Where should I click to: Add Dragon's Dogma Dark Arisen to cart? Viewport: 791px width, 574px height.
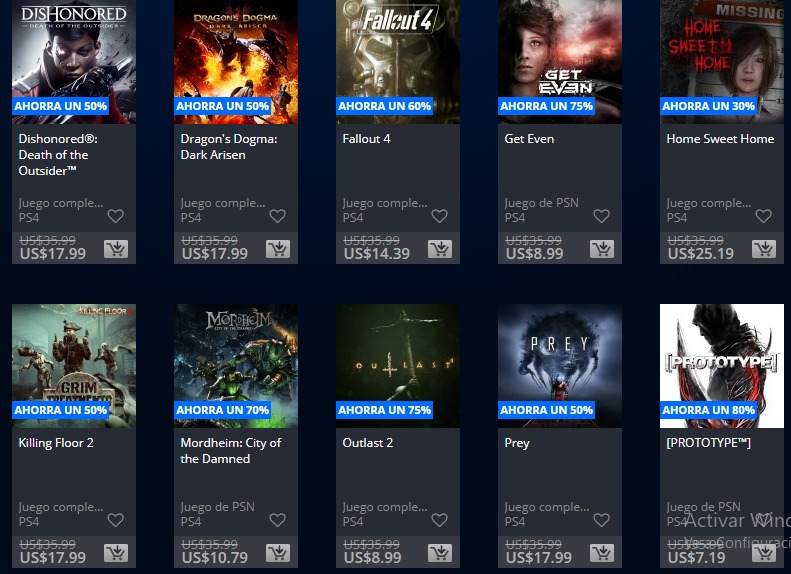click(278, 249)
